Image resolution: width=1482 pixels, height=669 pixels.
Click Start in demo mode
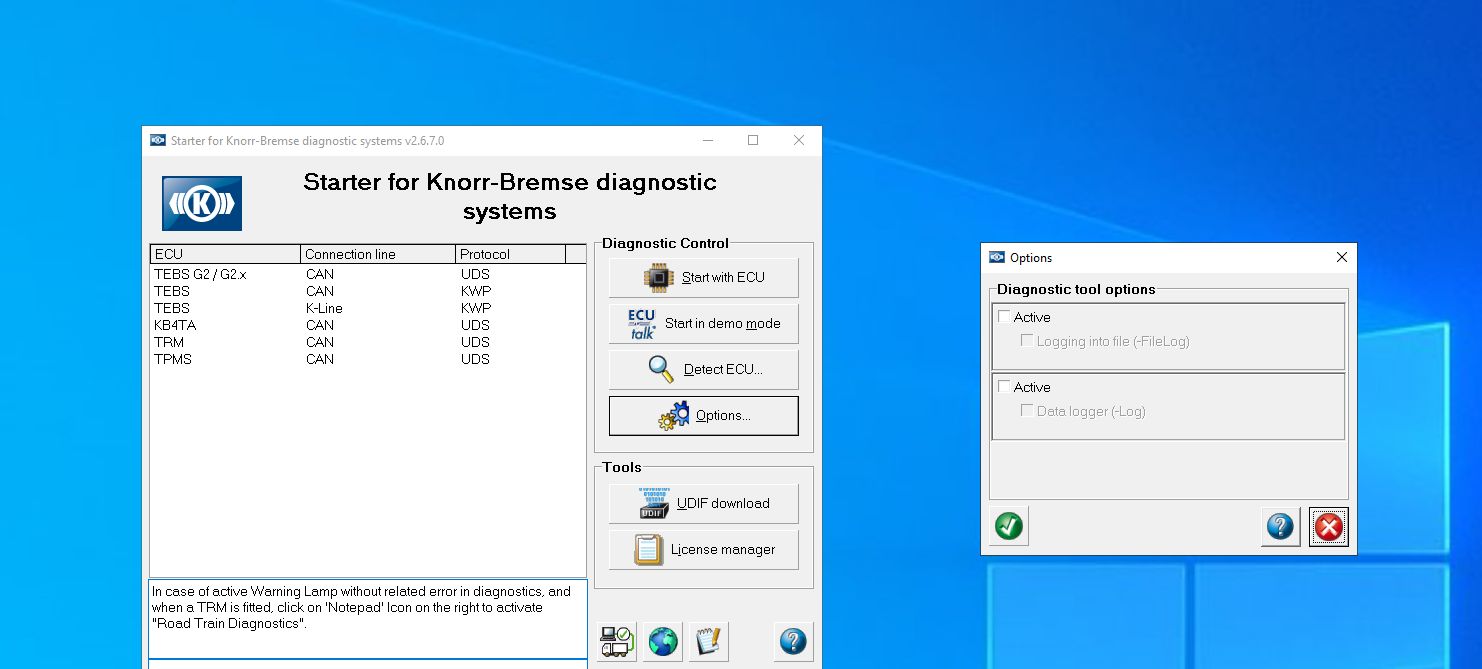click(703, 323)
